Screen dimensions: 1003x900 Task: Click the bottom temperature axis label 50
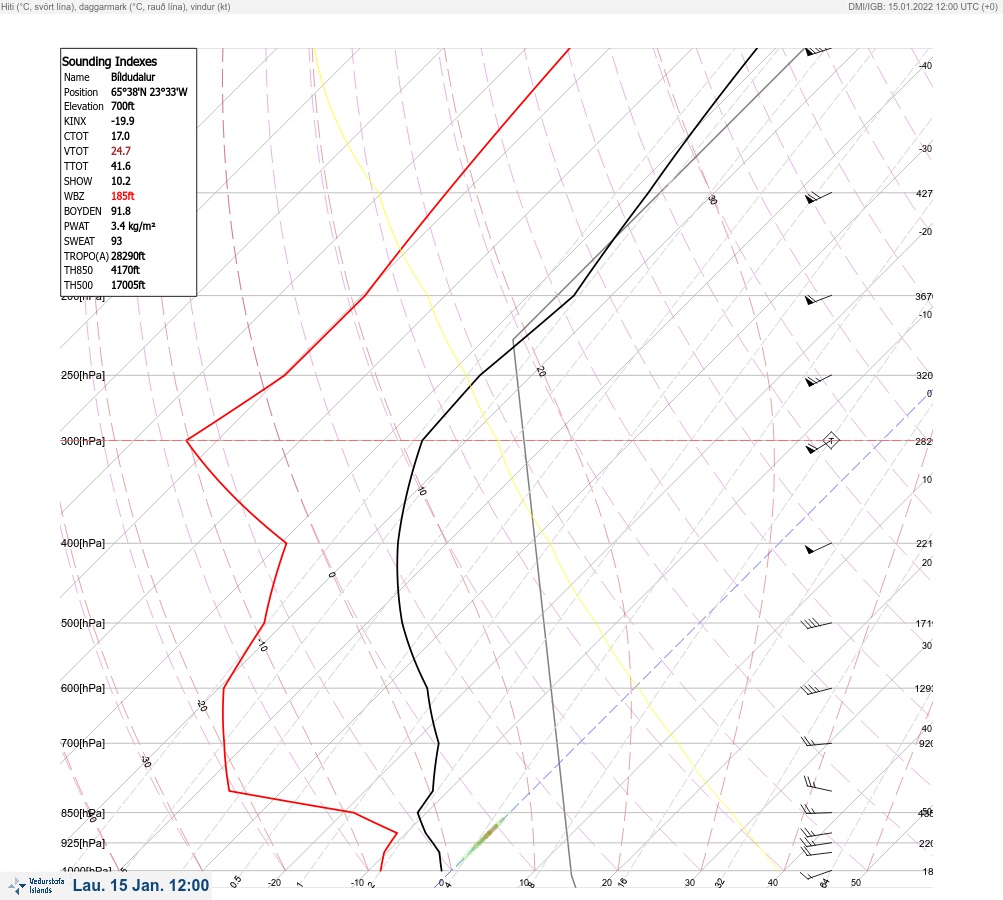click(856, 883)
